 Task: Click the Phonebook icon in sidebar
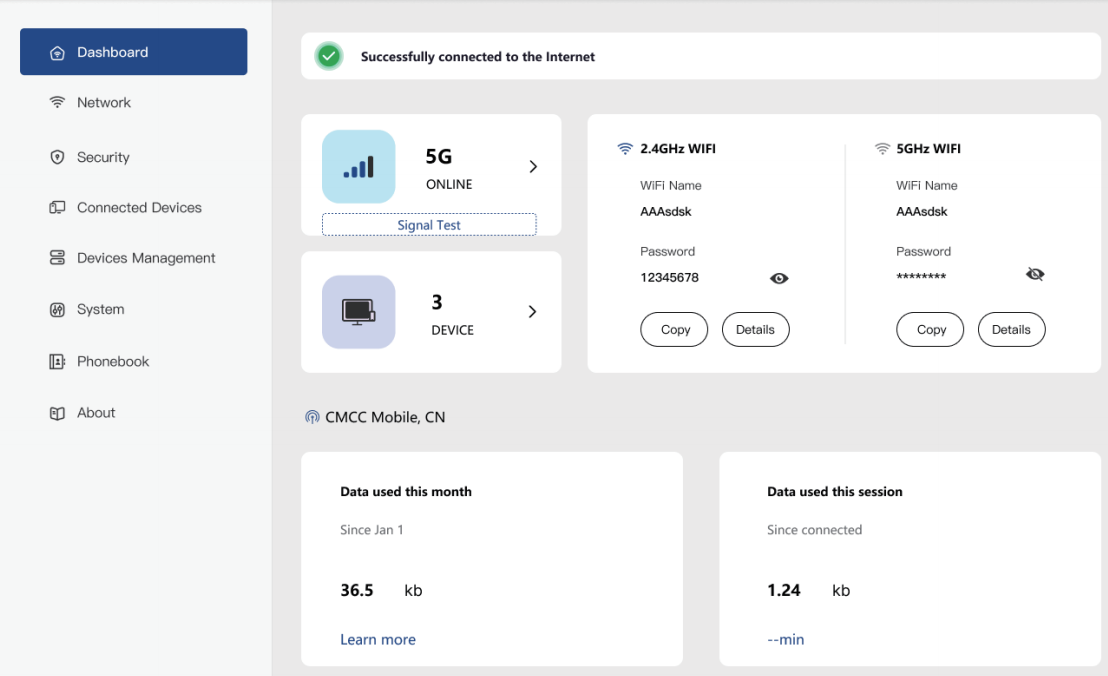coord(57,361)
